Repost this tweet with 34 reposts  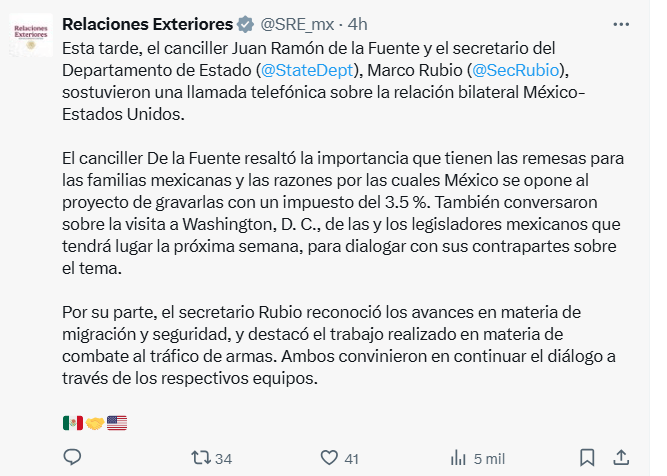200,458
